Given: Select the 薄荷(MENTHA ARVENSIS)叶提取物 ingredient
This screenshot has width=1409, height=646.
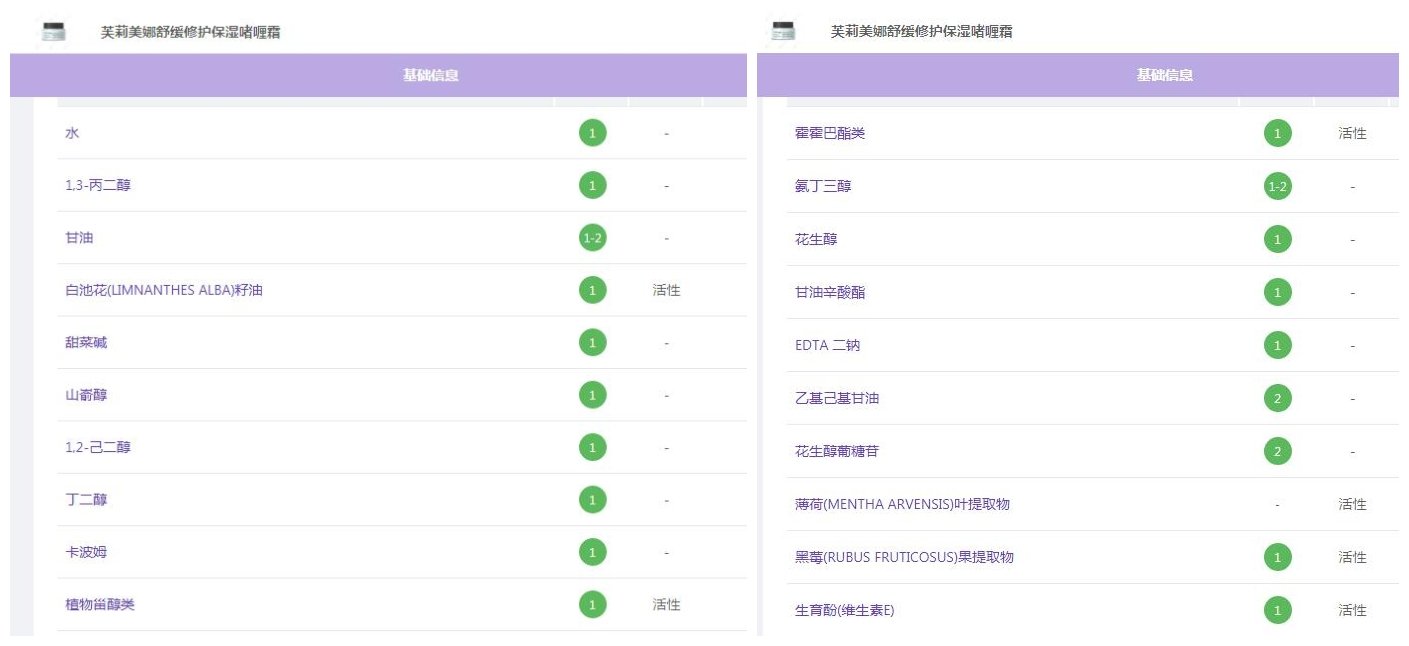Looking at the screenshot, I should coord(901,504).
